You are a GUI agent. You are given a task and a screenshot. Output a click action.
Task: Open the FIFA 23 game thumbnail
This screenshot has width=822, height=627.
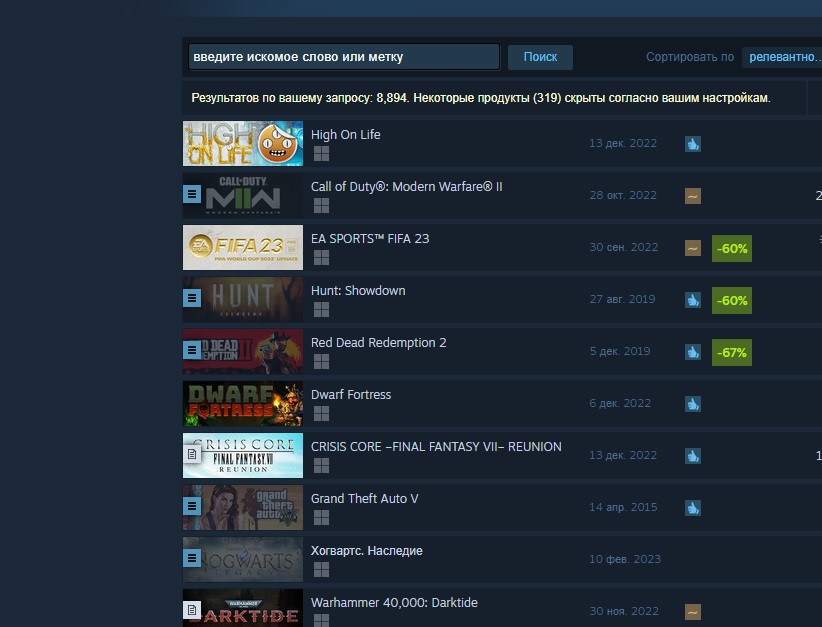click(x=243, y=247)
